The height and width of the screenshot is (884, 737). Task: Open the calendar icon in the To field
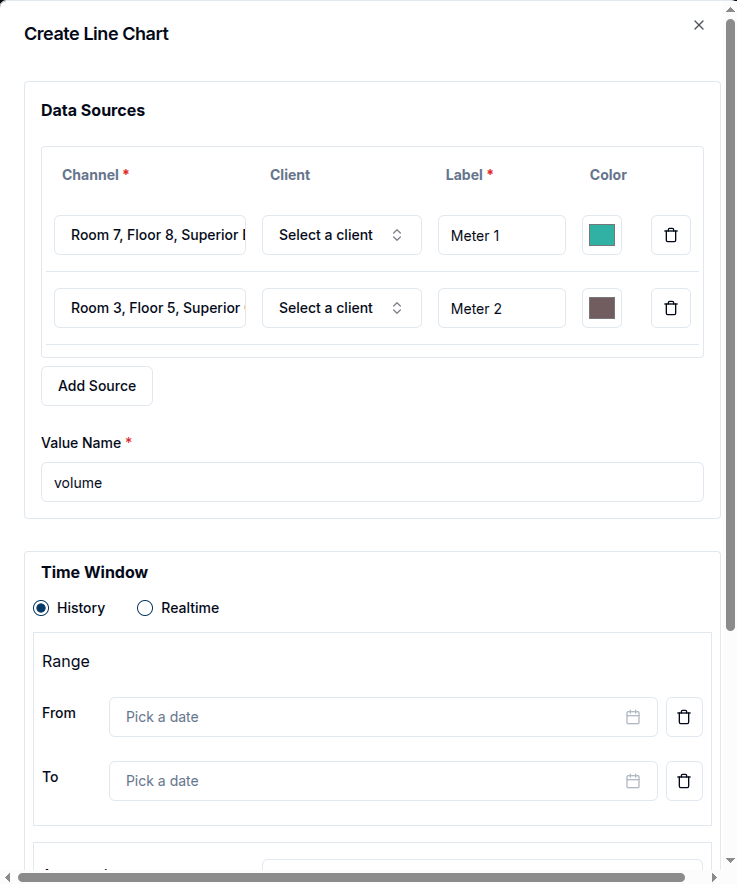coord(632,781)
